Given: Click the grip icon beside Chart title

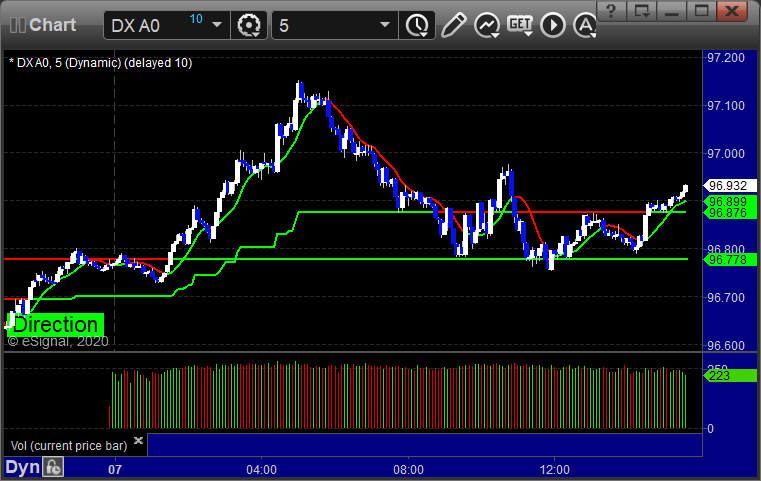Looking at the screenshot, I should (x=17, y=25).
